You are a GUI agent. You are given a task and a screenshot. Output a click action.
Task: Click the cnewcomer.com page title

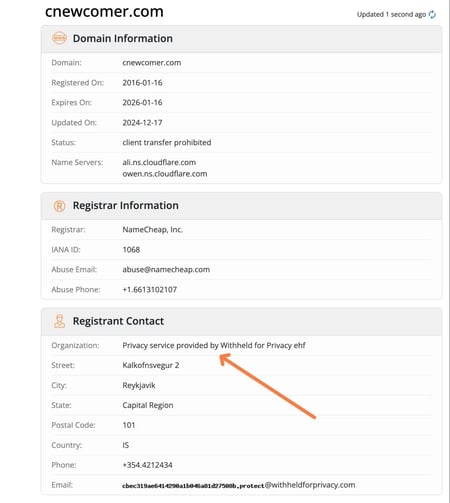point(104,11)
